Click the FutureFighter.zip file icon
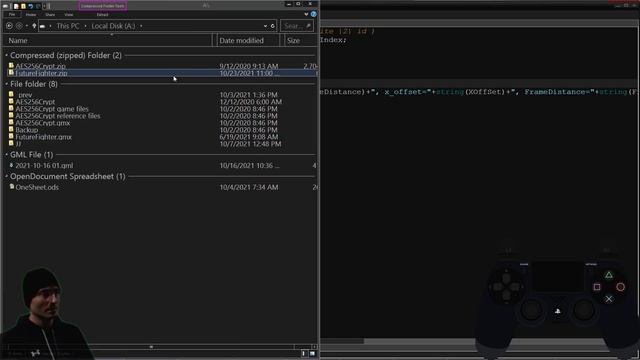Viewport: 640px width, 360px height. [x=11, y=73]
